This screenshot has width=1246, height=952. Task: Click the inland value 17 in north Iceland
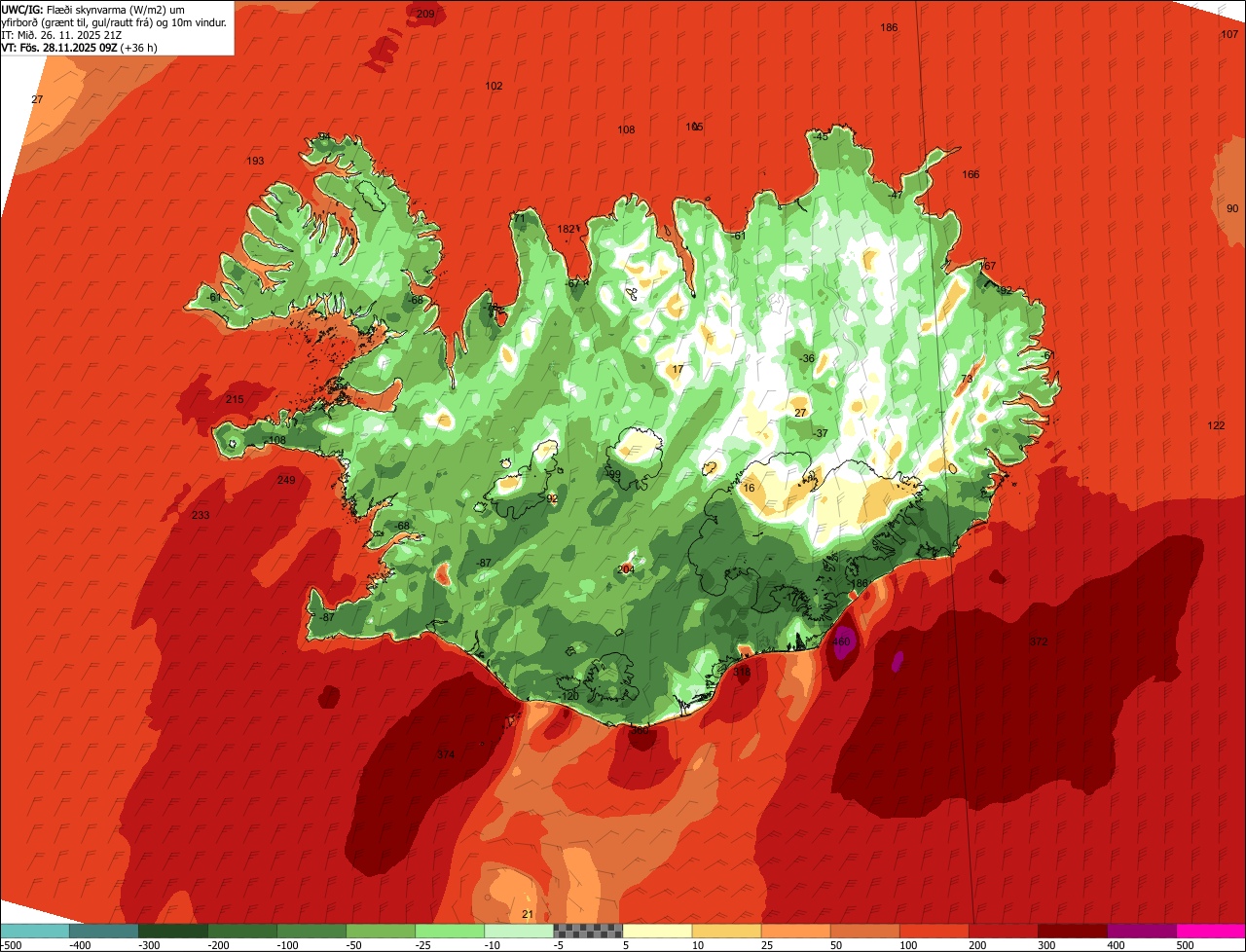pos(678,369)
